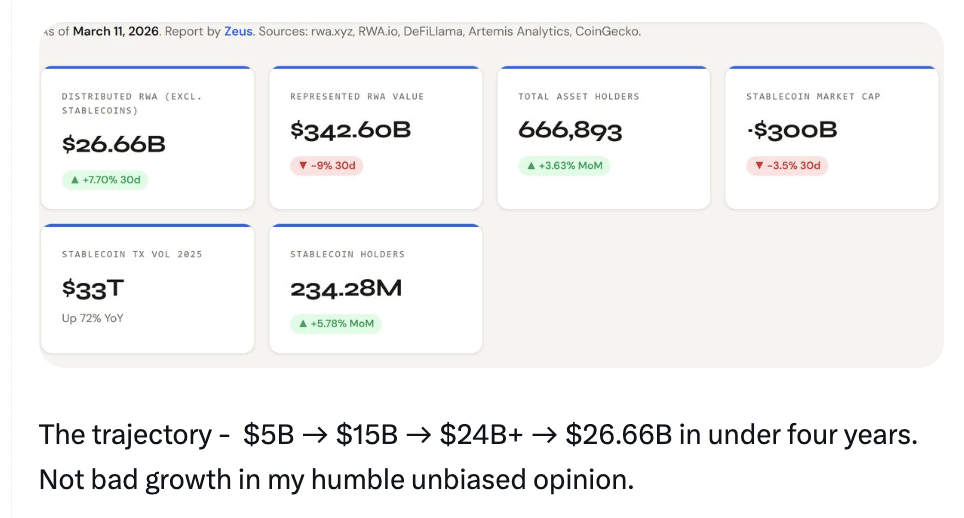Click the +3.63% MoM green badge

(564, 165)
